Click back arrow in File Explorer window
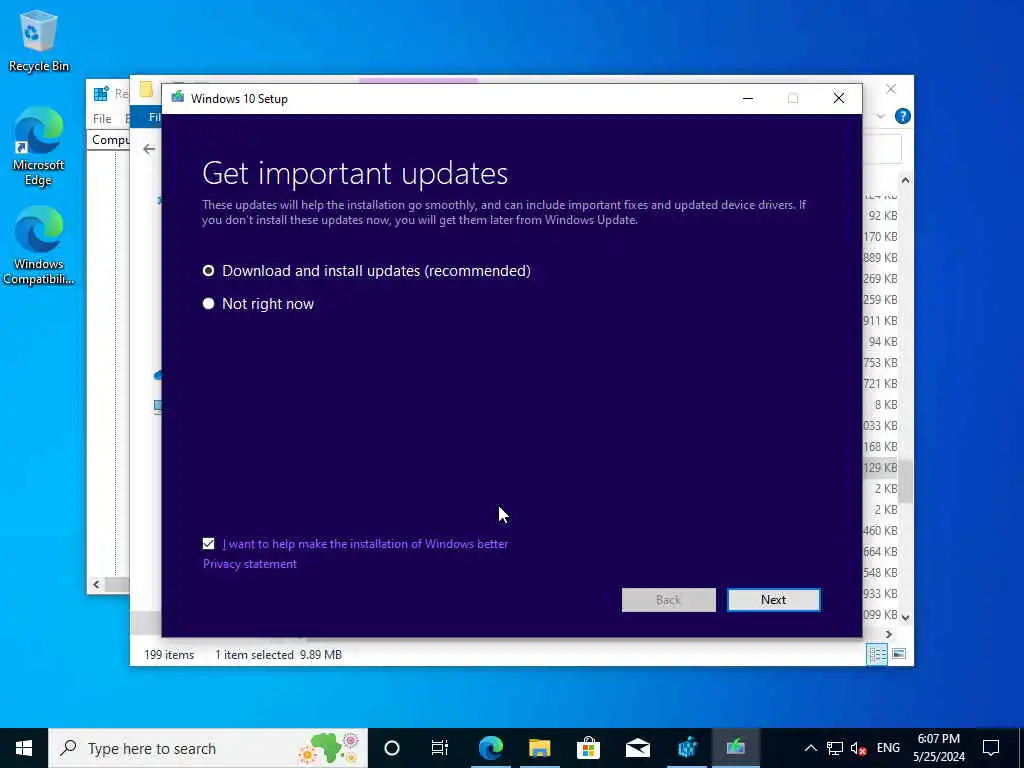 pos(150,149)
